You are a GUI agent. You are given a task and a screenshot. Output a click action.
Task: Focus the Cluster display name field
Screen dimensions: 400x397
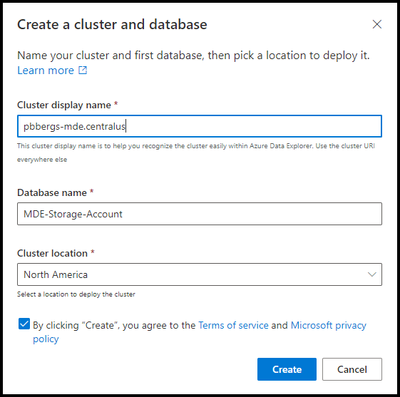[199, 126]
